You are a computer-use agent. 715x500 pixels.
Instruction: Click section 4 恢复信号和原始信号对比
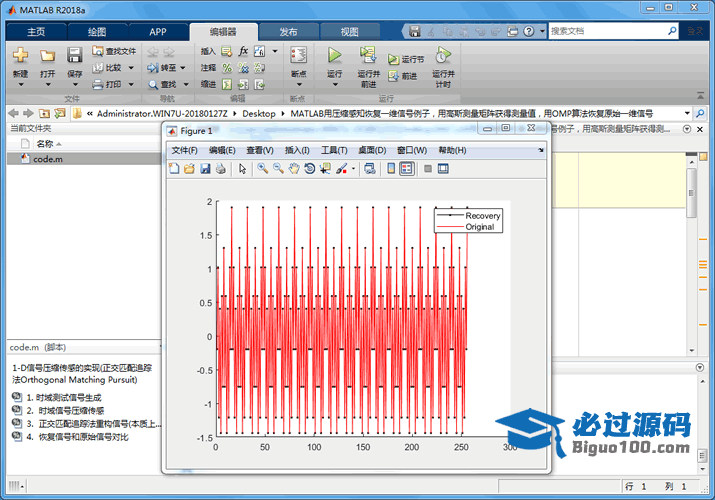point(77,437)
